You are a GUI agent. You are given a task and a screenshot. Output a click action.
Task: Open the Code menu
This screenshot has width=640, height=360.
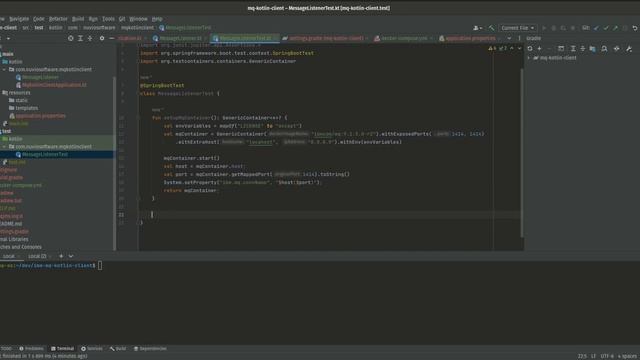[x=39, y=19]
